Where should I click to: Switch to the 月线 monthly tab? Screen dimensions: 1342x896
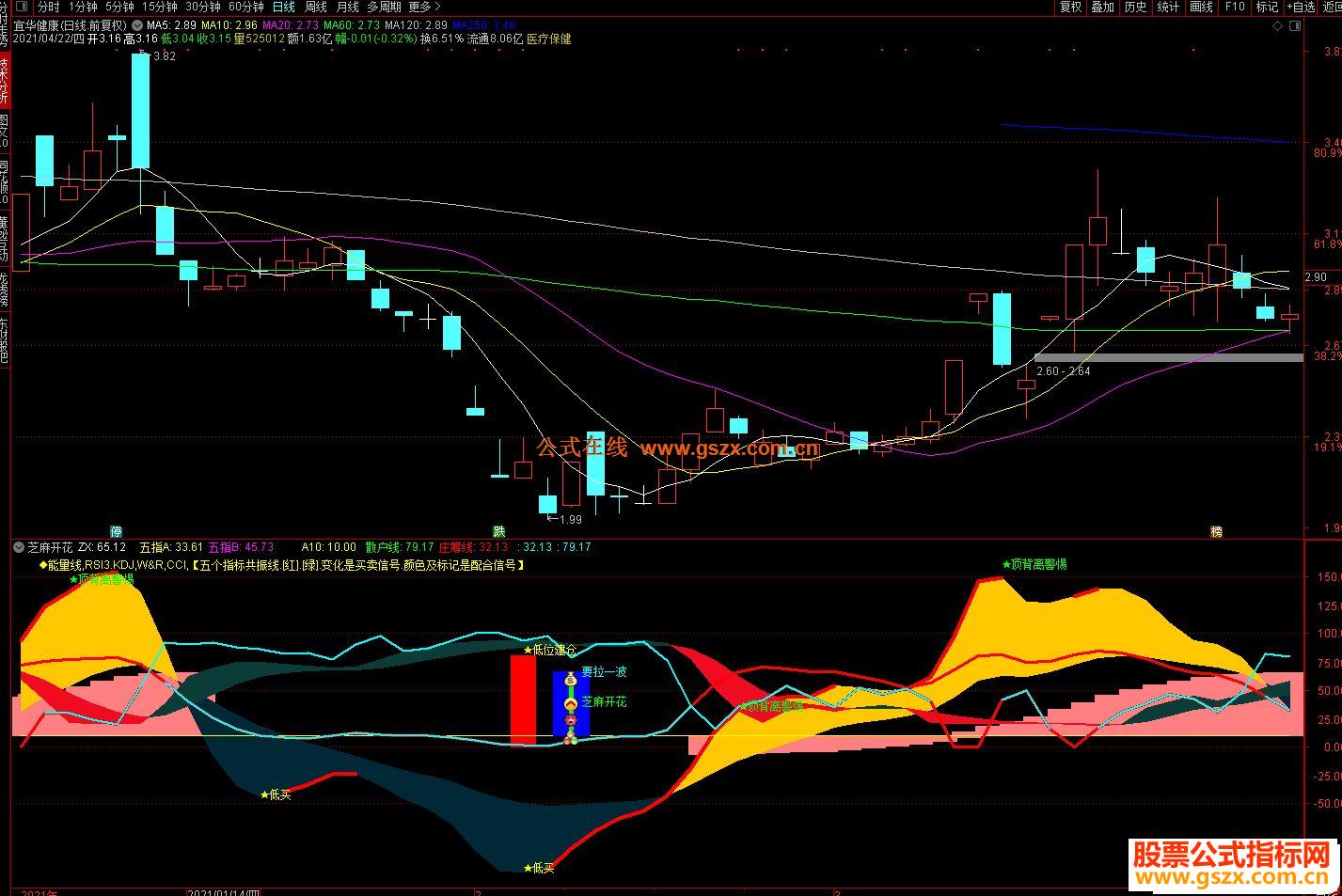pos(348,7)
